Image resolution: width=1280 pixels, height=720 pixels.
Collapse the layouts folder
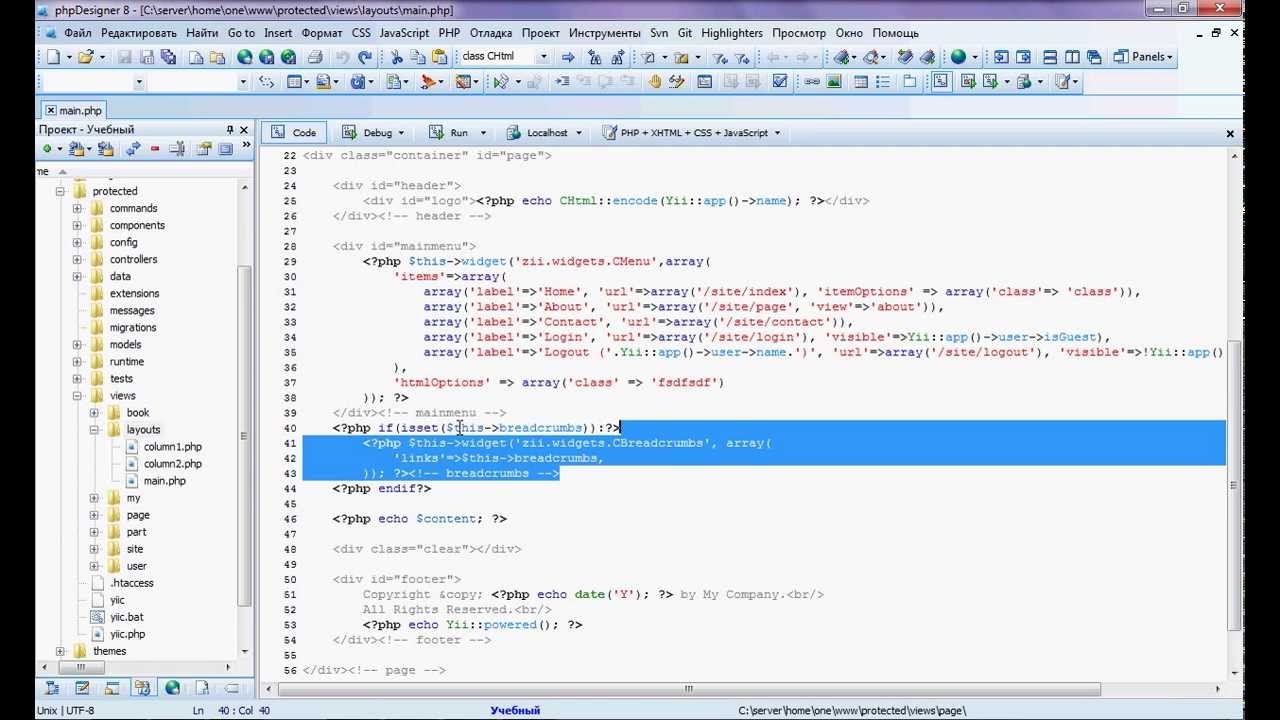(94, 430)
